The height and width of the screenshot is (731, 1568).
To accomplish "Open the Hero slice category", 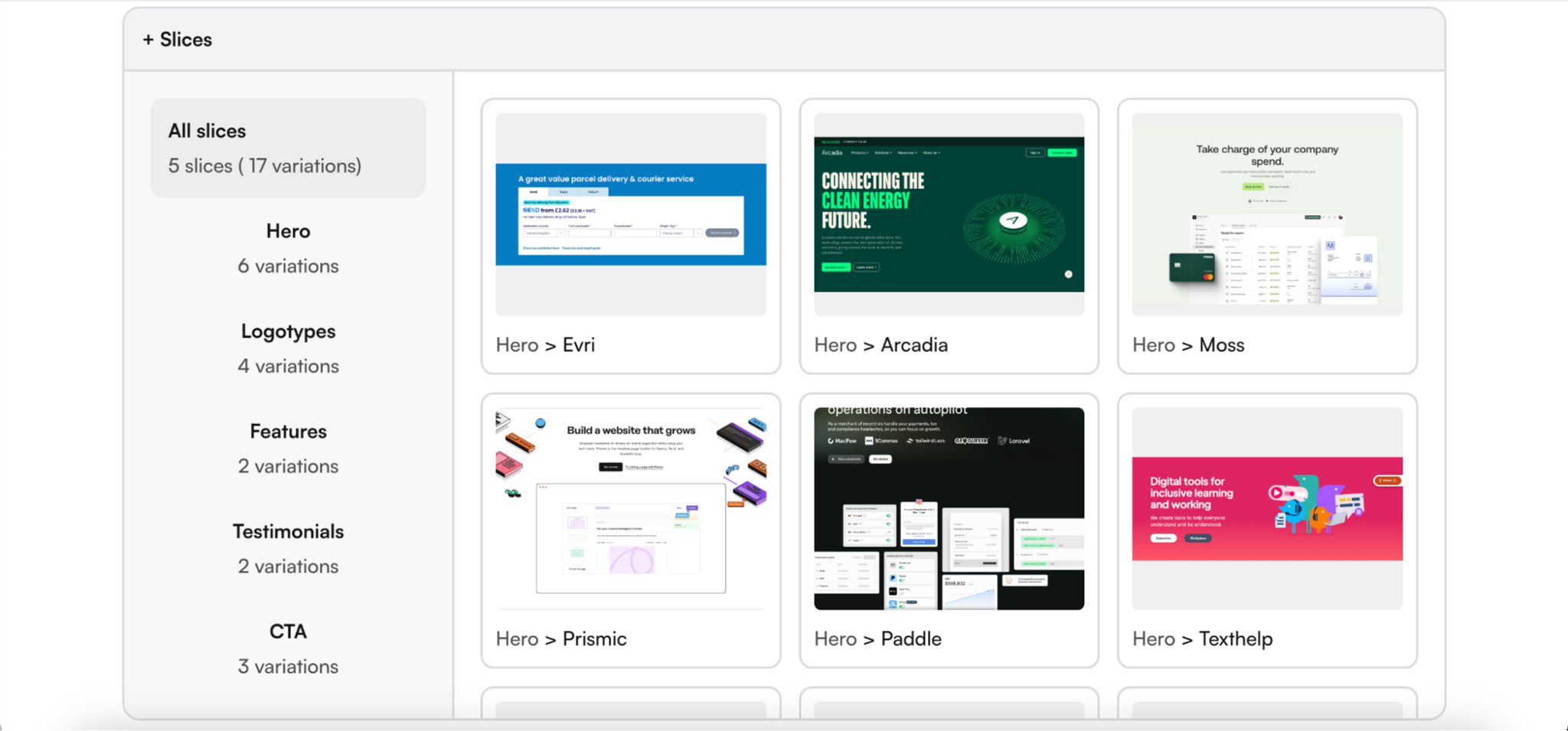I will [288, 249].
